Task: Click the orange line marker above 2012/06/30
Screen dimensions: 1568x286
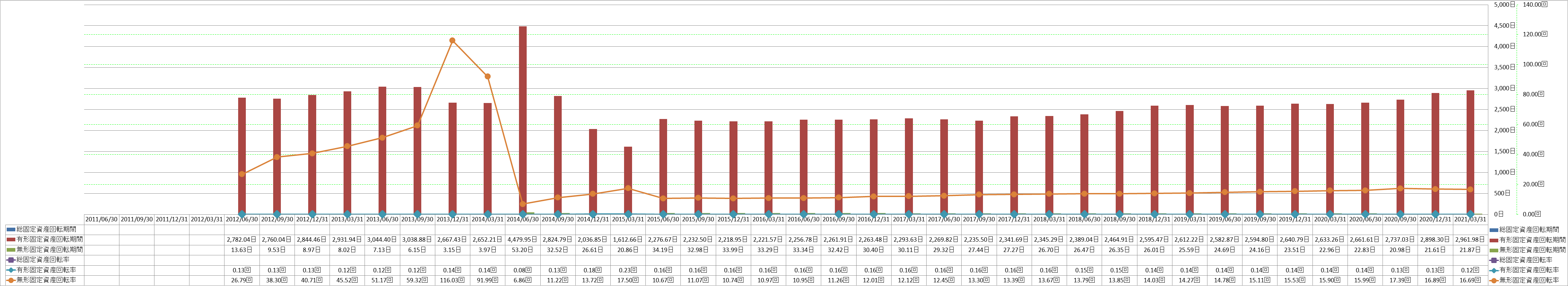Action: (241, 174)
